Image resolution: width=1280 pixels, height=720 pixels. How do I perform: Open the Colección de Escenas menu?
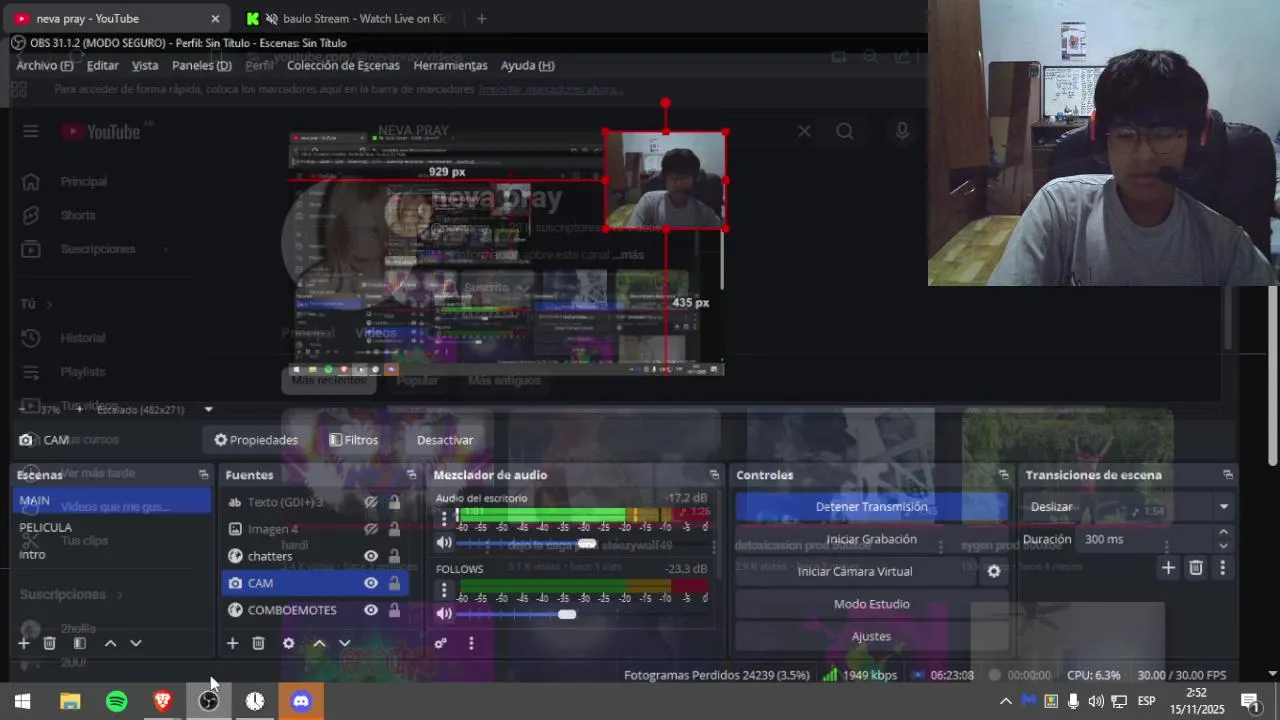343,65
